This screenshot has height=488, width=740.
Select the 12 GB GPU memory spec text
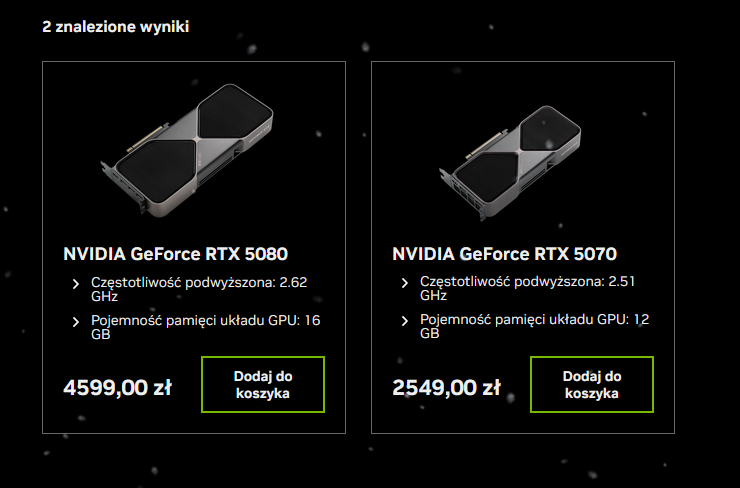click(534, 326)
